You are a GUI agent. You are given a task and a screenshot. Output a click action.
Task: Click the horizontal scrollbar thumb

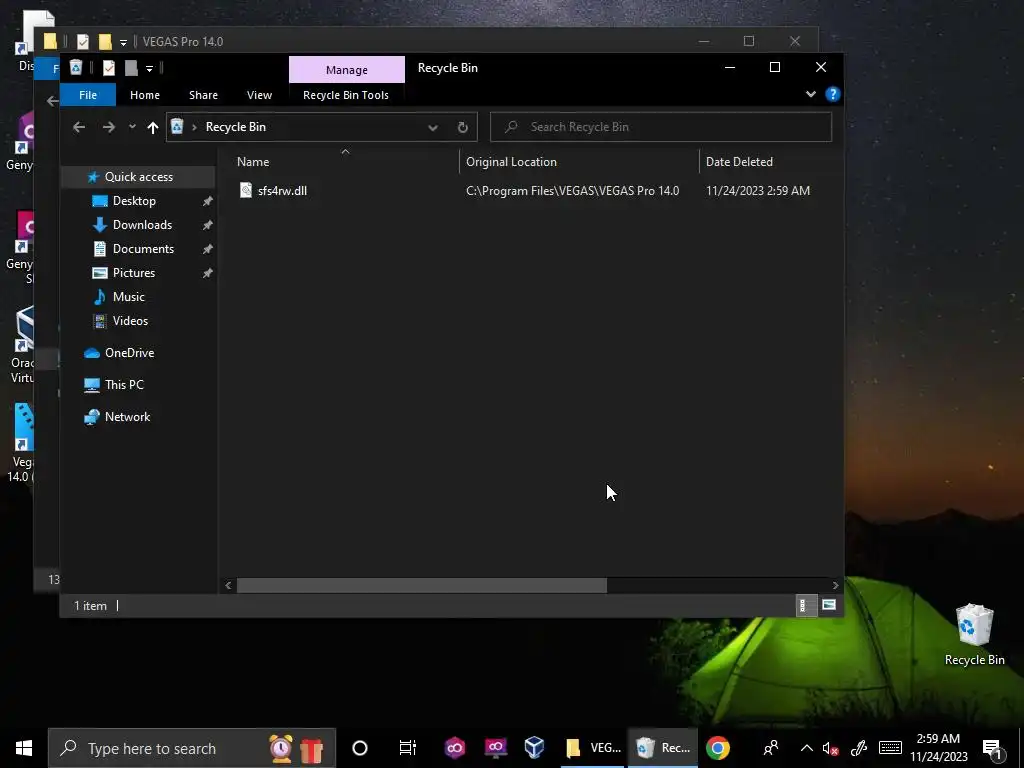click(421, 585)
